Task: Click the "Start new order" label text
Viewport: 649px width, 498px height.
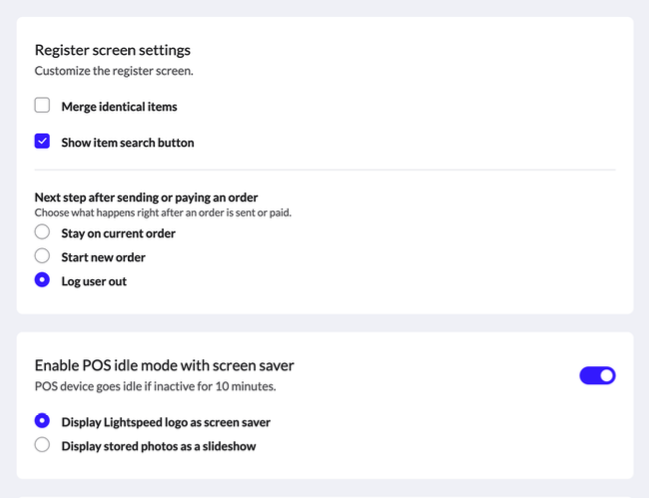Action: coord(103,257)
